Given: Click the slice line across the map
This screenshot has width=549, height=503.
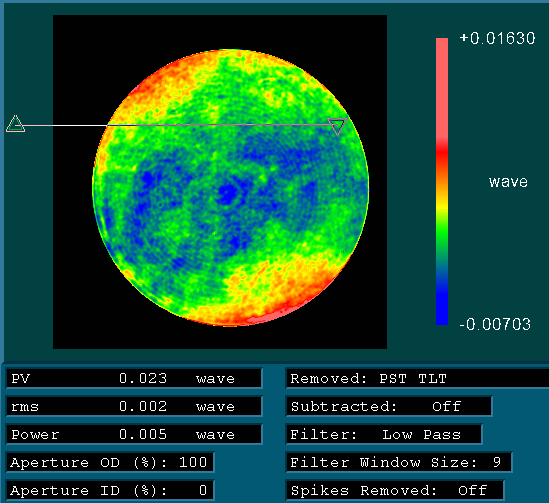Looking at the screenshot, I should click(175, 125).
